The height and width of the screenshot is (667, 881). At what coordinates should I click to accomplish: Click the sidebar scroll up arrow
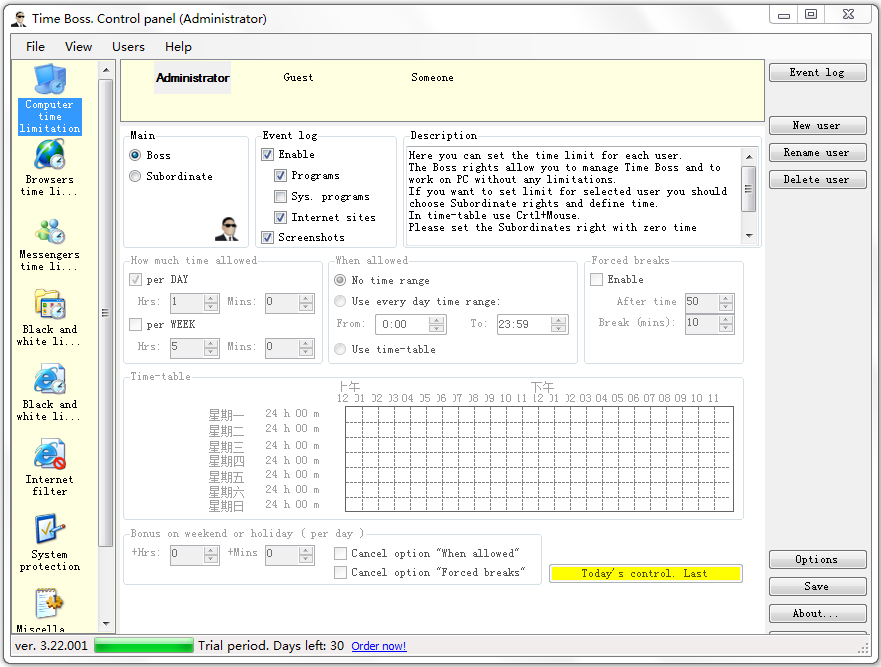pyautogui.click(x=106, y=70)
